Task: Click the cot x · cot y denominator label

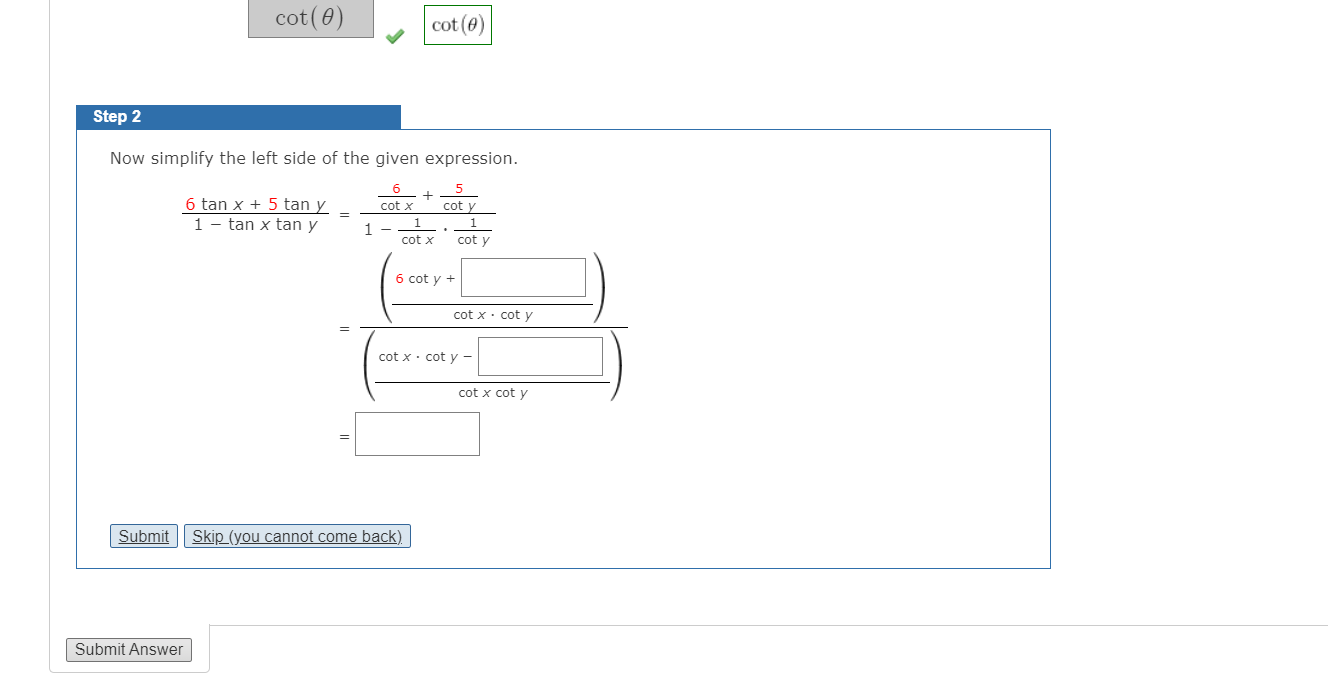Action: tap(495, 314)
